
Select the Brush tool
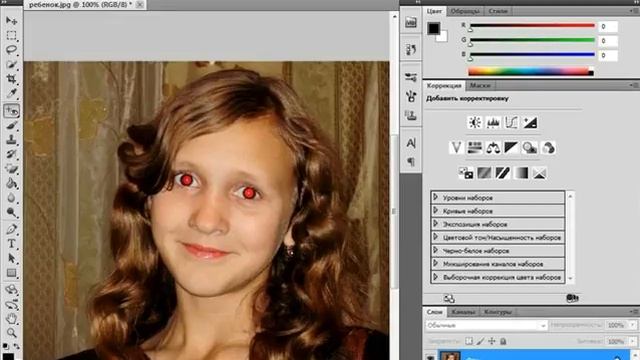click(x=11, y=126)
